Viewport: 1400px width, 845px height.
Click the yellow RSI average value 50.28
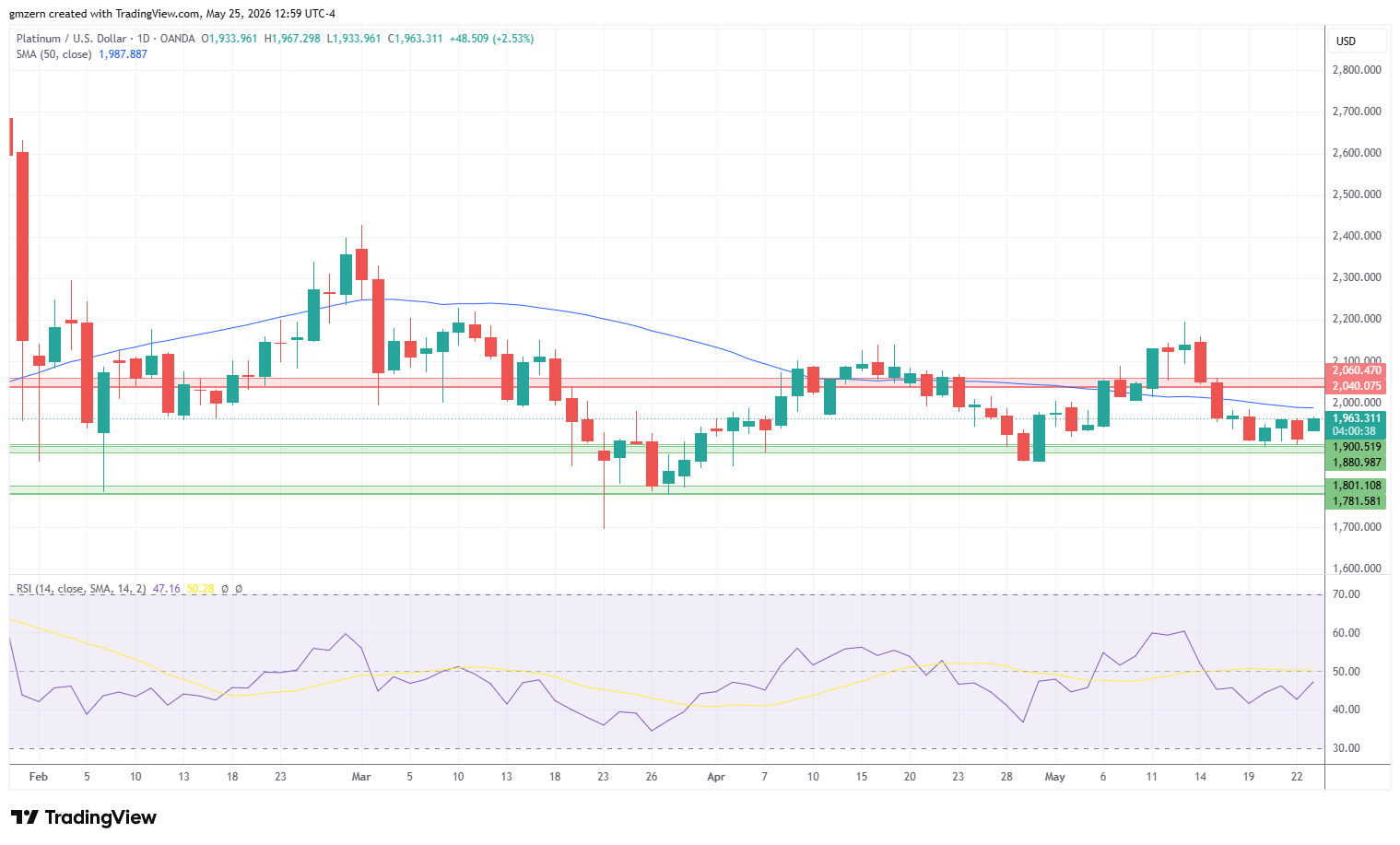[x=200, y=588]
